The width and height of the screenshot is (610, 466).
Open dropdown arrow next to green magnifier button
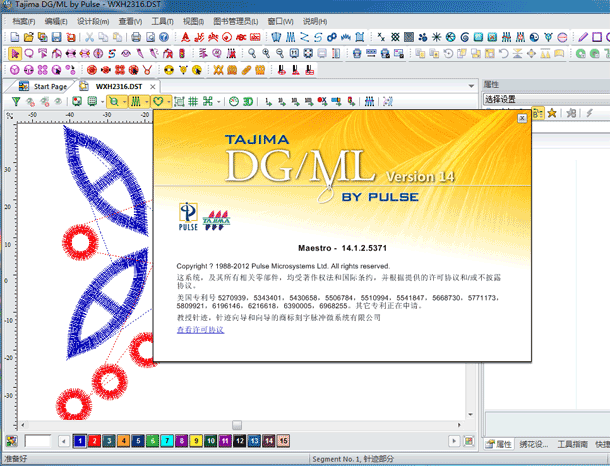124,102
